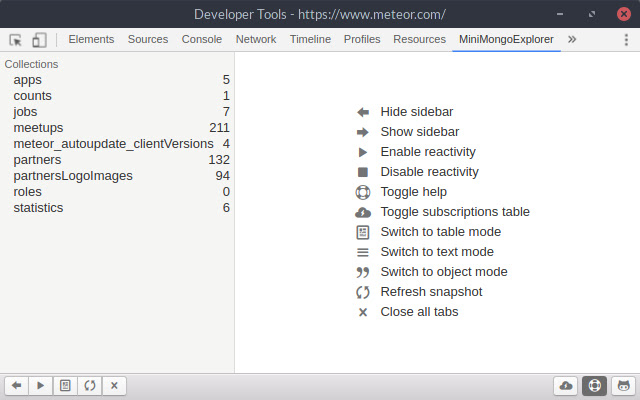Click the Switch to text mode lines help icon

(x=363, y=253)
